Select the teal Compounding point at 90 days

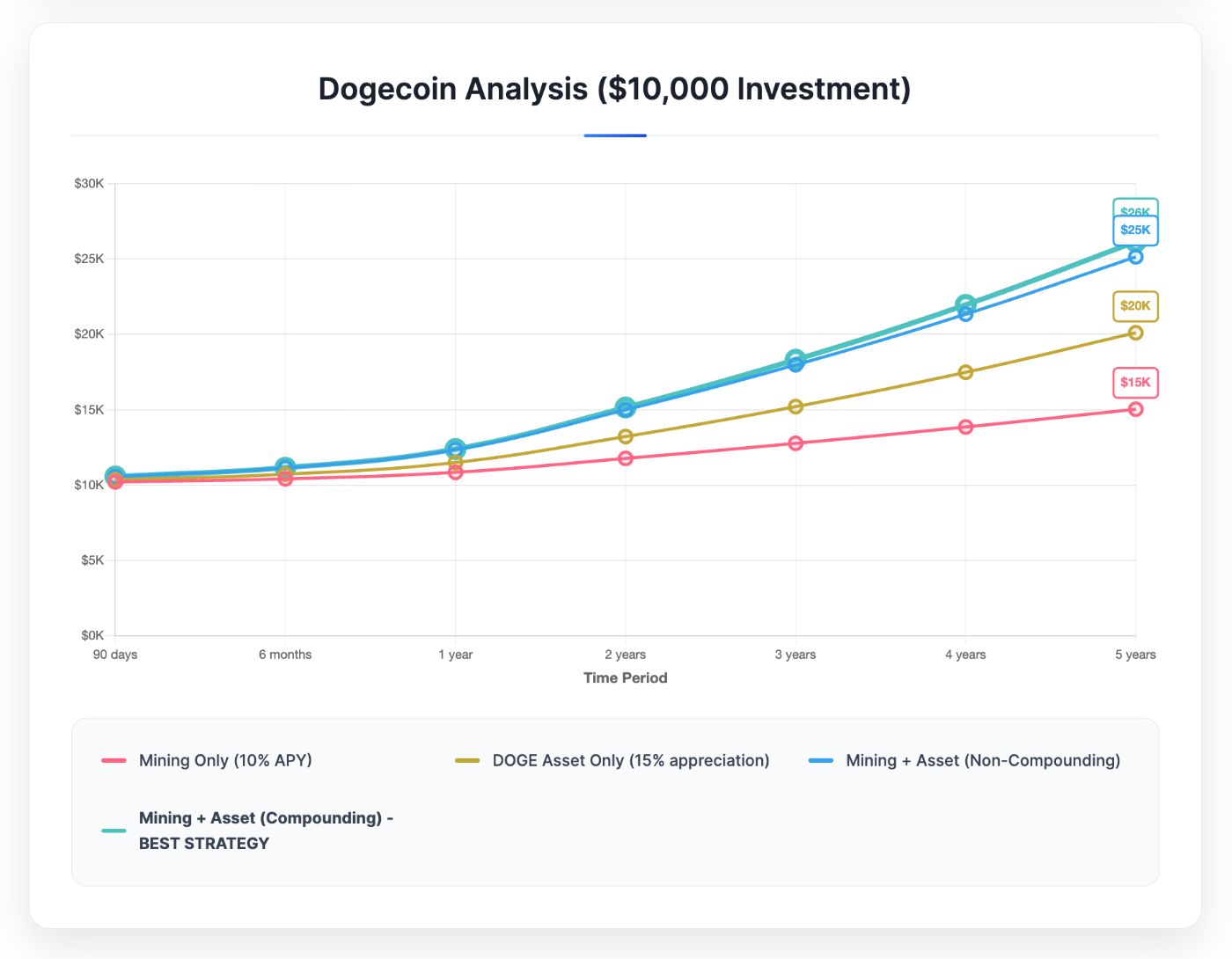(115, 476)
